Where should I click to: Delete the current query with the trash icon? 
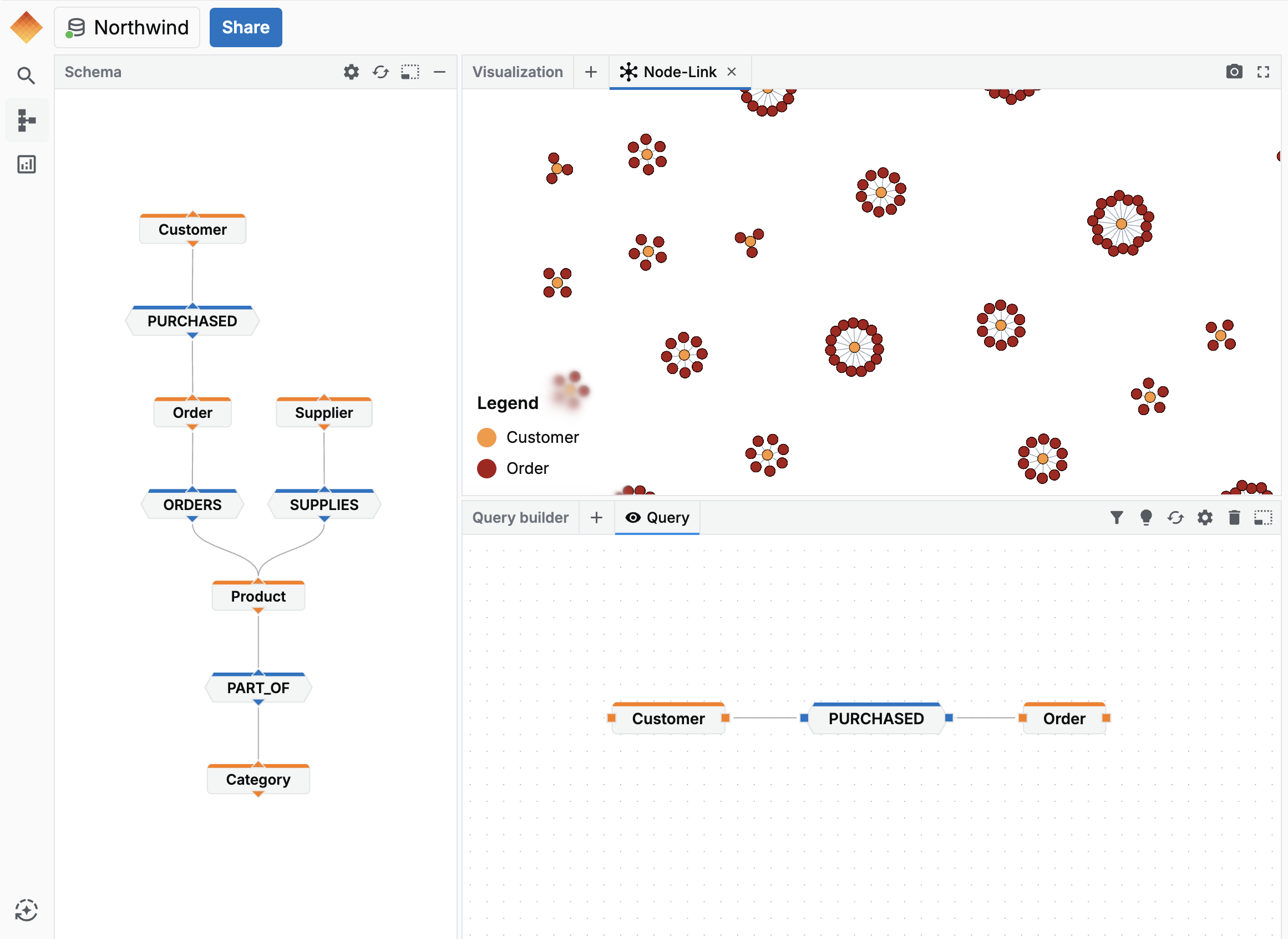click(x=1234, y=518)
